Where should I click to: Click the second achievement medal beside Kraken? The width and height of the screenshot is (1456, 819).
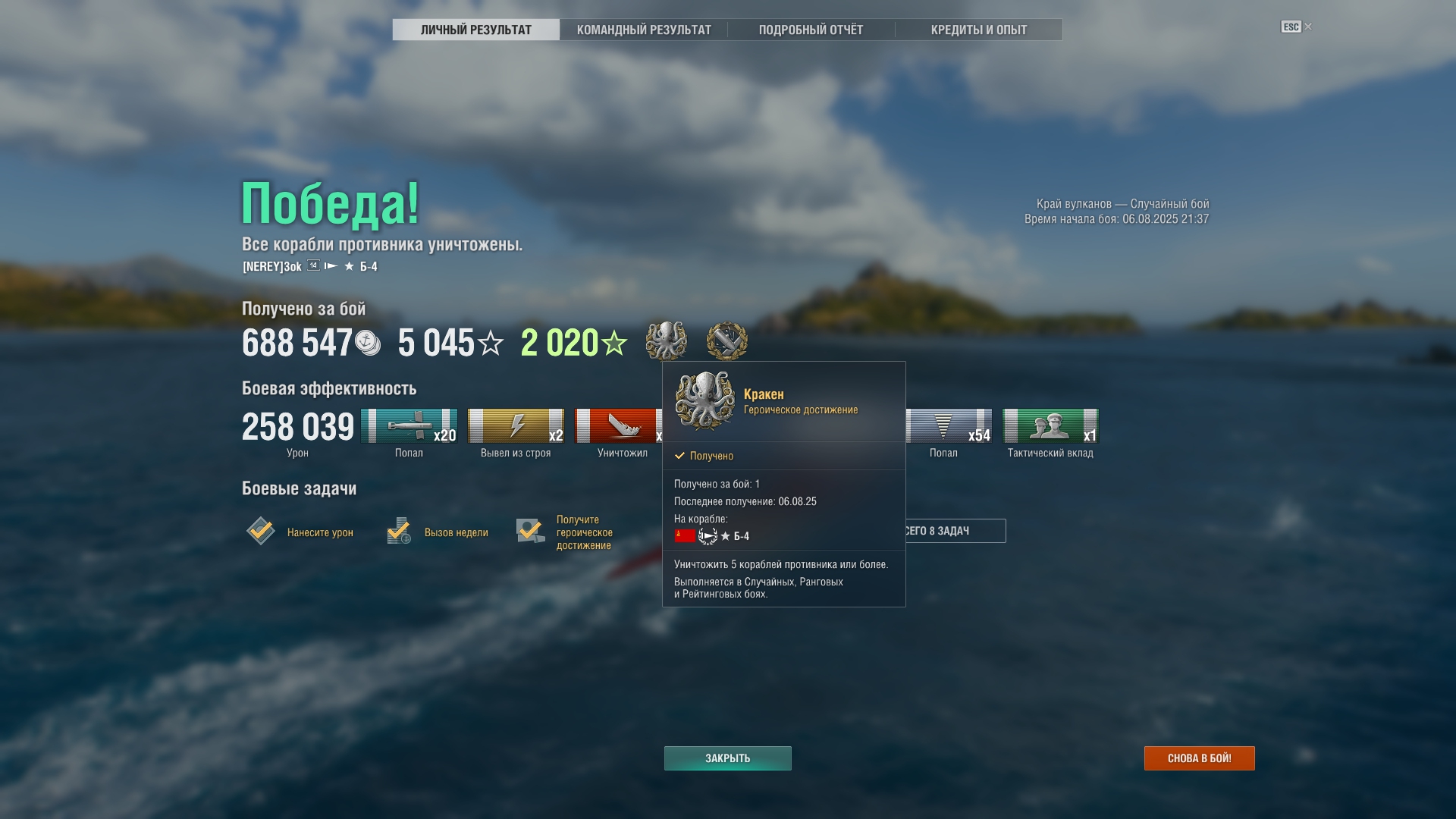point(727,341)
